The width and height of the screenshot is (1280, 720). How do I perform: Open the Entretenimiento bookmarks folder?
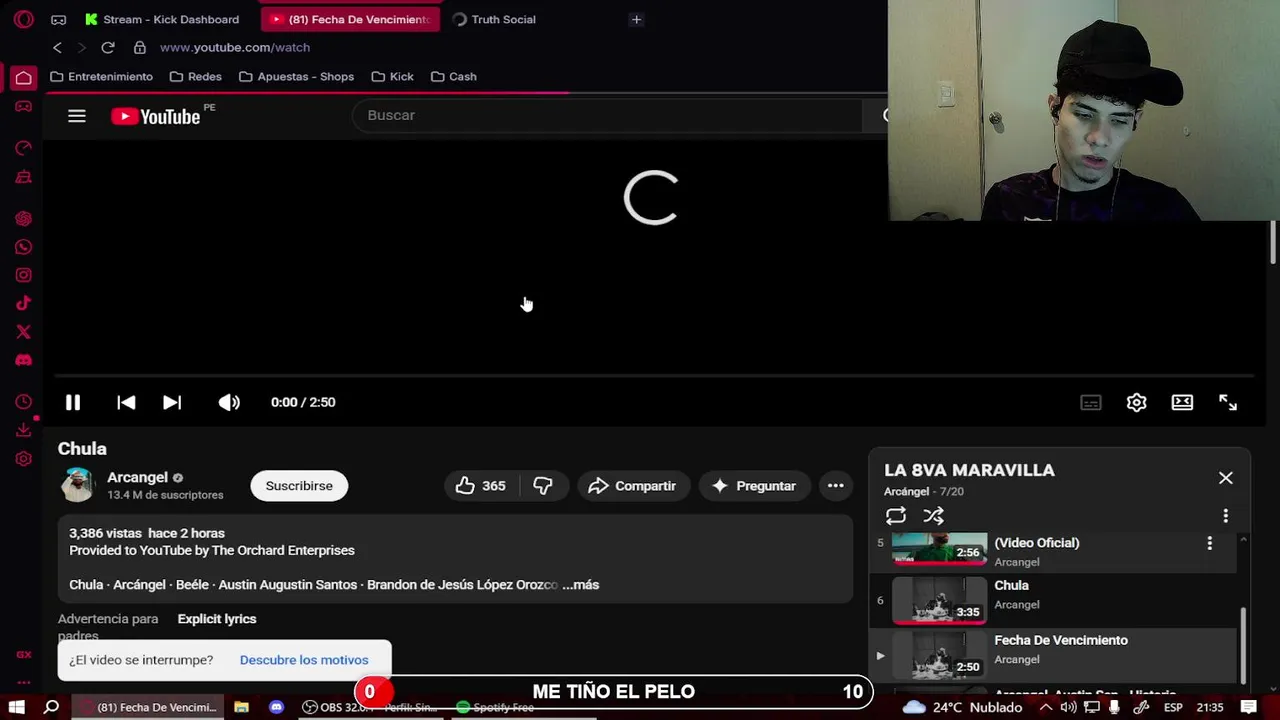point(101,76)
